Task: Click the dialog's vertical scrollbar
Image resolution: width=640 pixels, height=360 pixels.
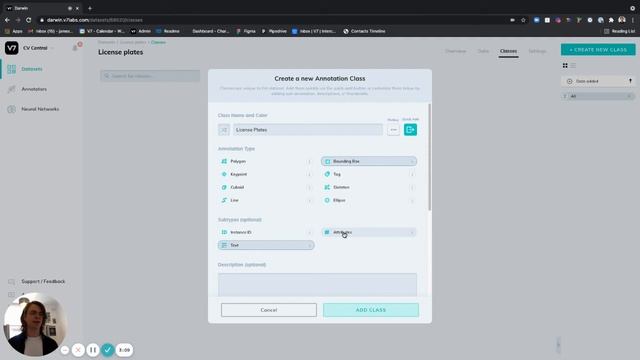Action: (x=429, y=157)
